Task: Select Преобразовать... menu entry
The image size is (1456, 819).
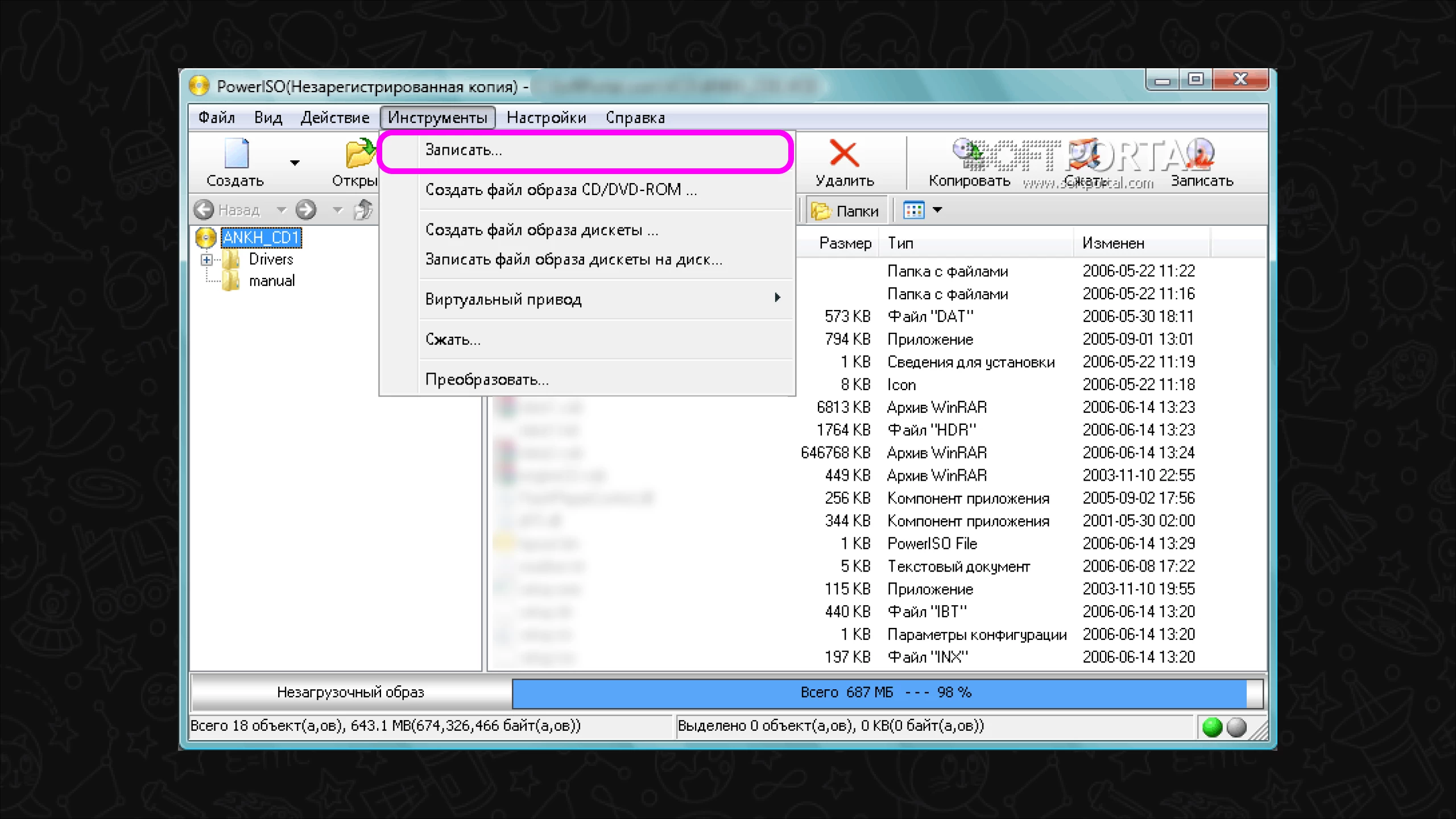Action: (487, 379)
